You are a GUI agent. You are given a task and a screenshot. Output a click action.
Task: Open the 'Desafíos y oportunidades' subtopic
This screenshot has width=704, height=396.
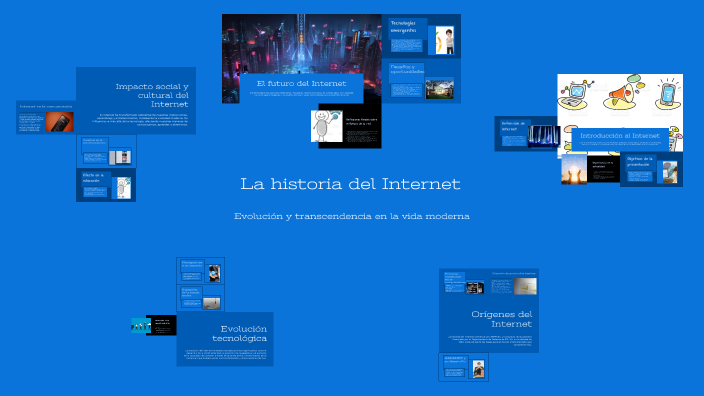(x=421, y=81)
